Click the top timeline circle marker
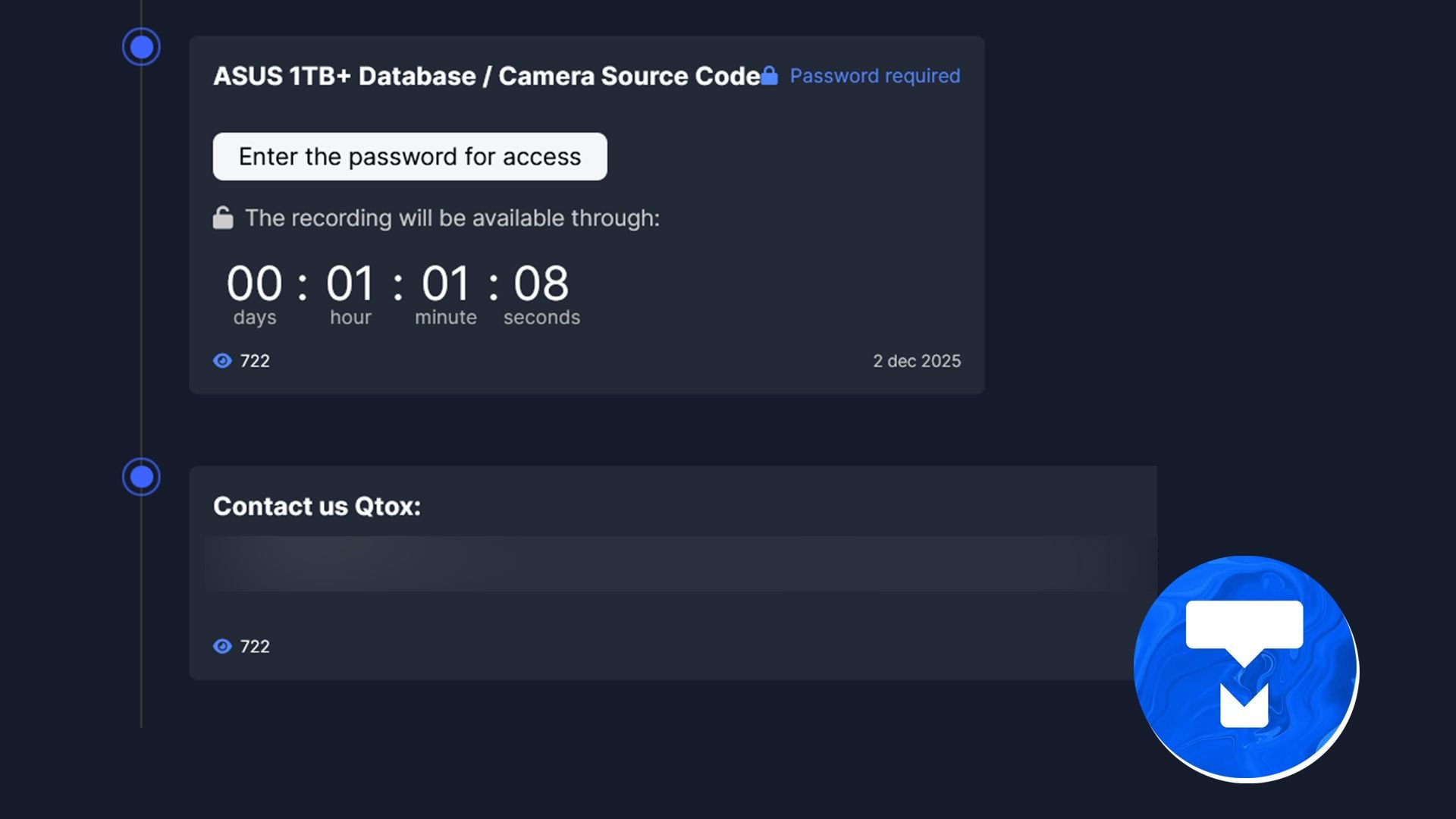Screen dimensions: 1456x819 [x=141, y=47]
